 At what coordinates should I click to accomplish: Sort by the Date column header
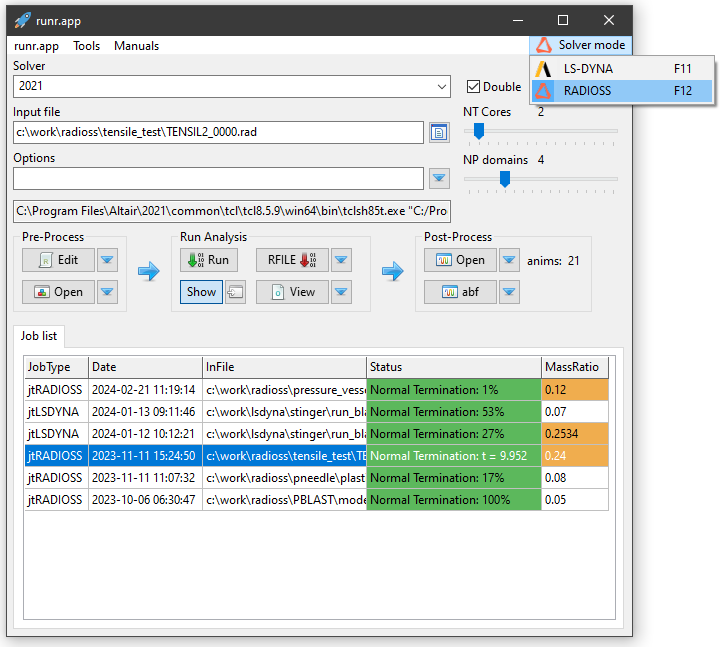[145, 367]
